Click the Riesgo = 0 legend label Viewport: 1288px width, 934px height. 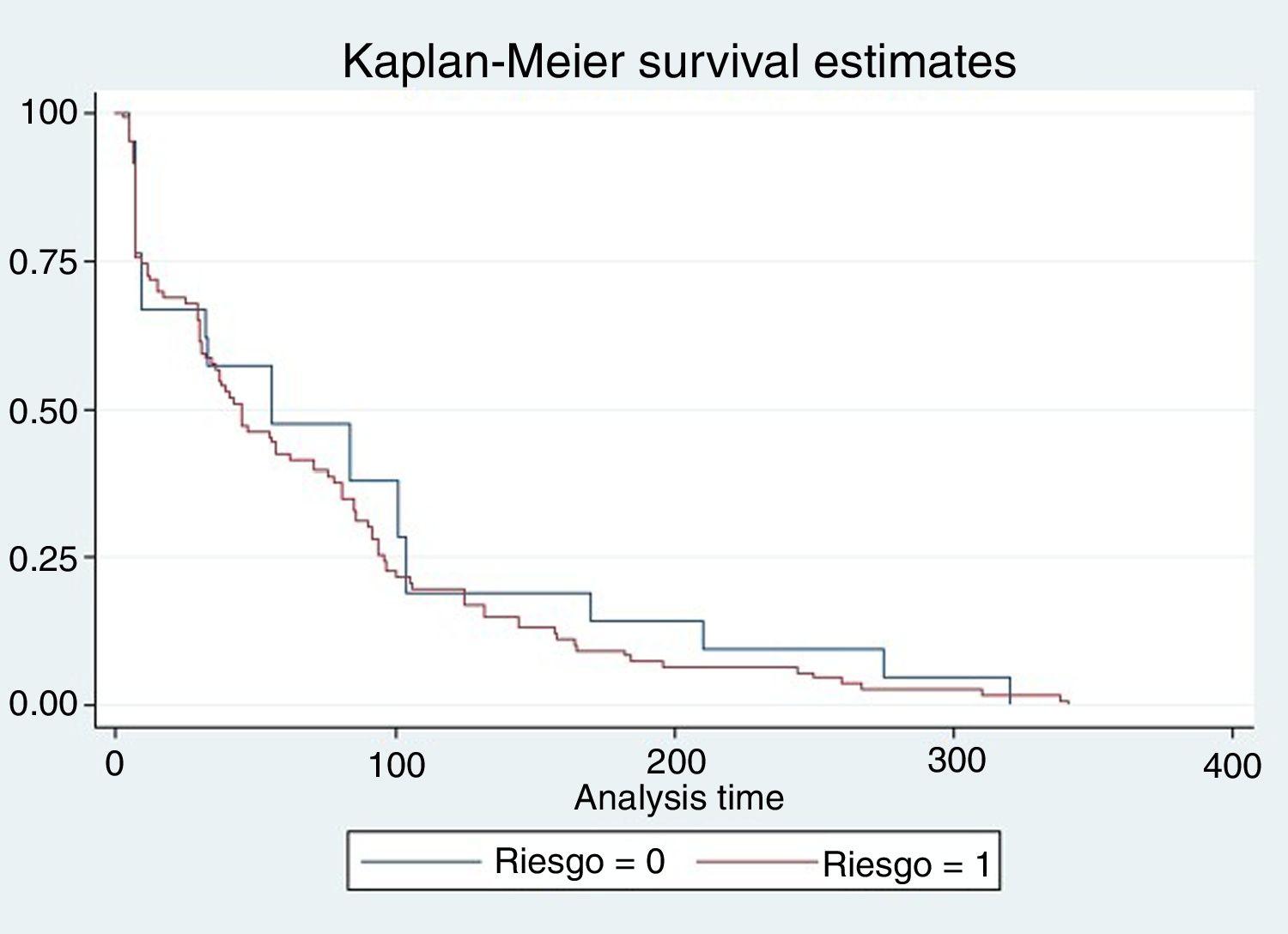click(580, 861)
